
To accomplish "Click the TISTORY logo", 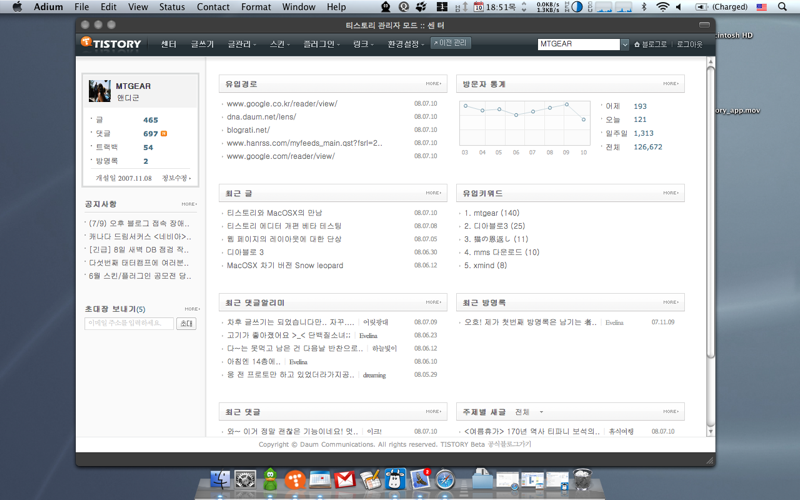I will [111, 43].
